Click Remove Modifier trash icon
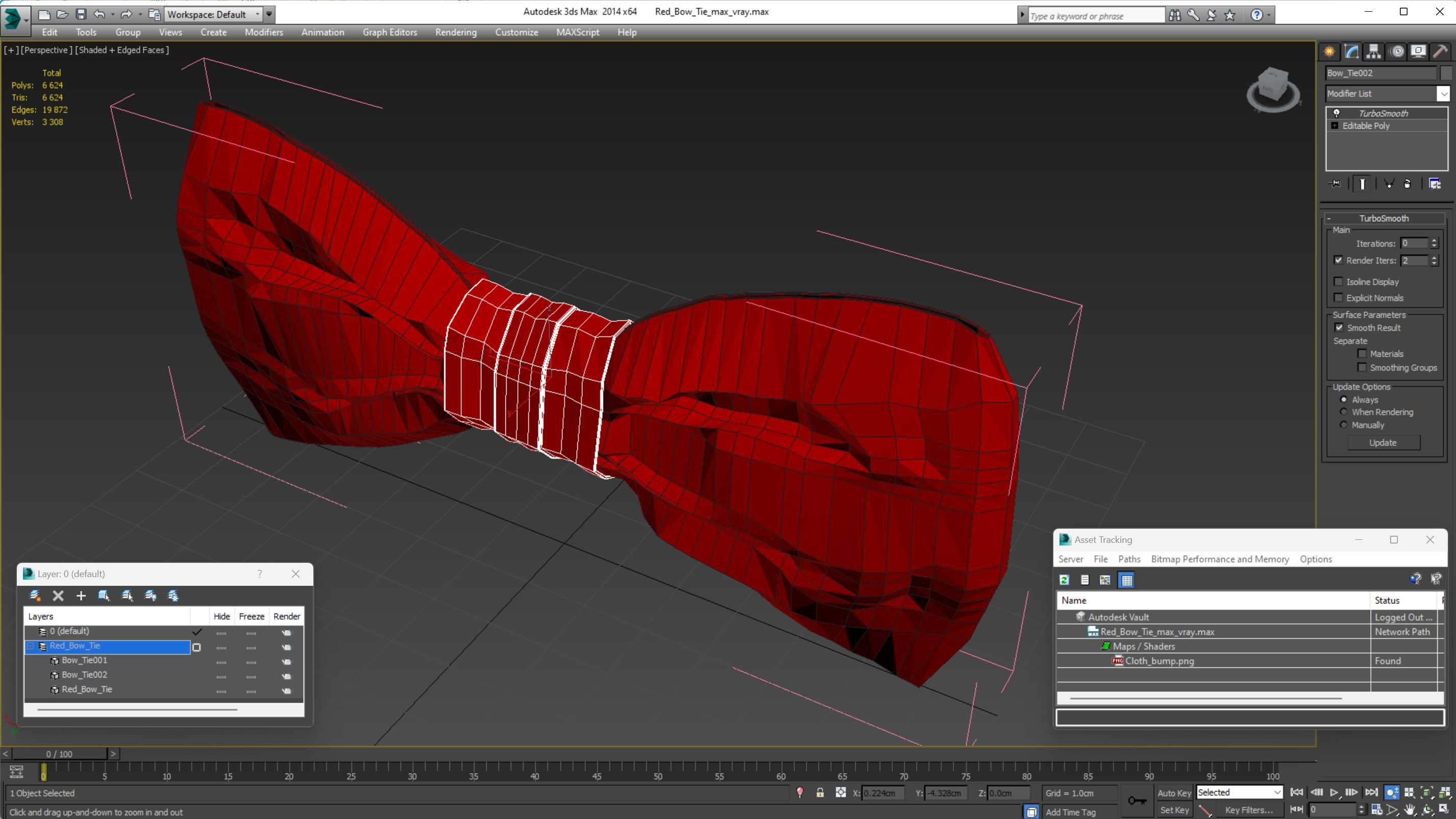This screenshot has height=819, width=1456. point(1408,184)
